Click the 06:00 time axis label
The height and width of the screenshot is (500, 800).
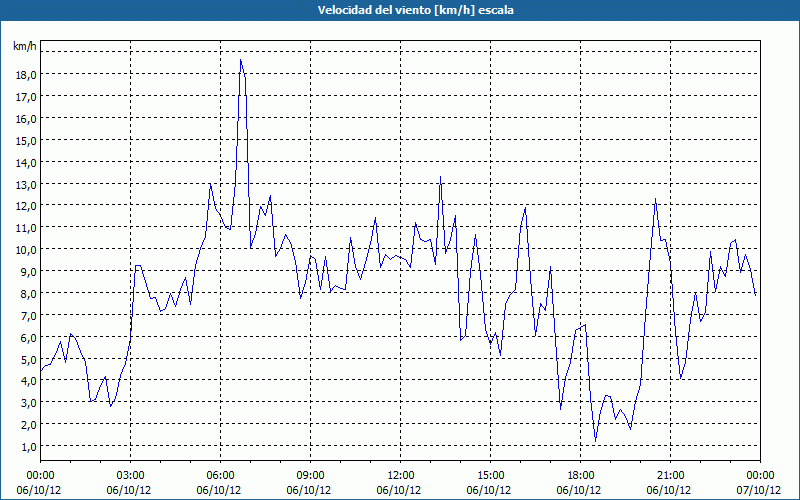tap(220, 476)
